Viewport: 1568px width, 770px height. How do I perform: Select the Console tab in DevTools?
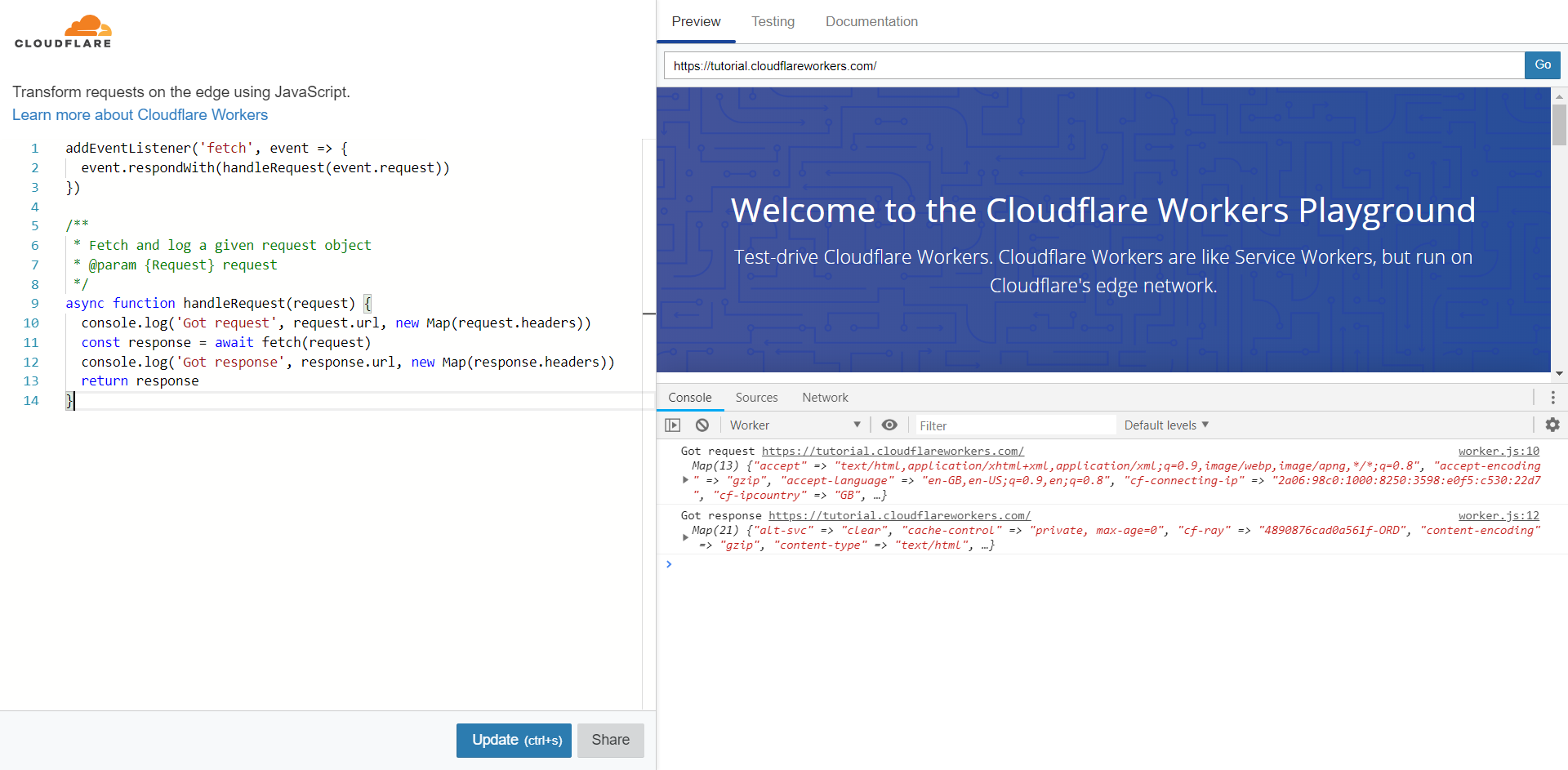point(690,397)
